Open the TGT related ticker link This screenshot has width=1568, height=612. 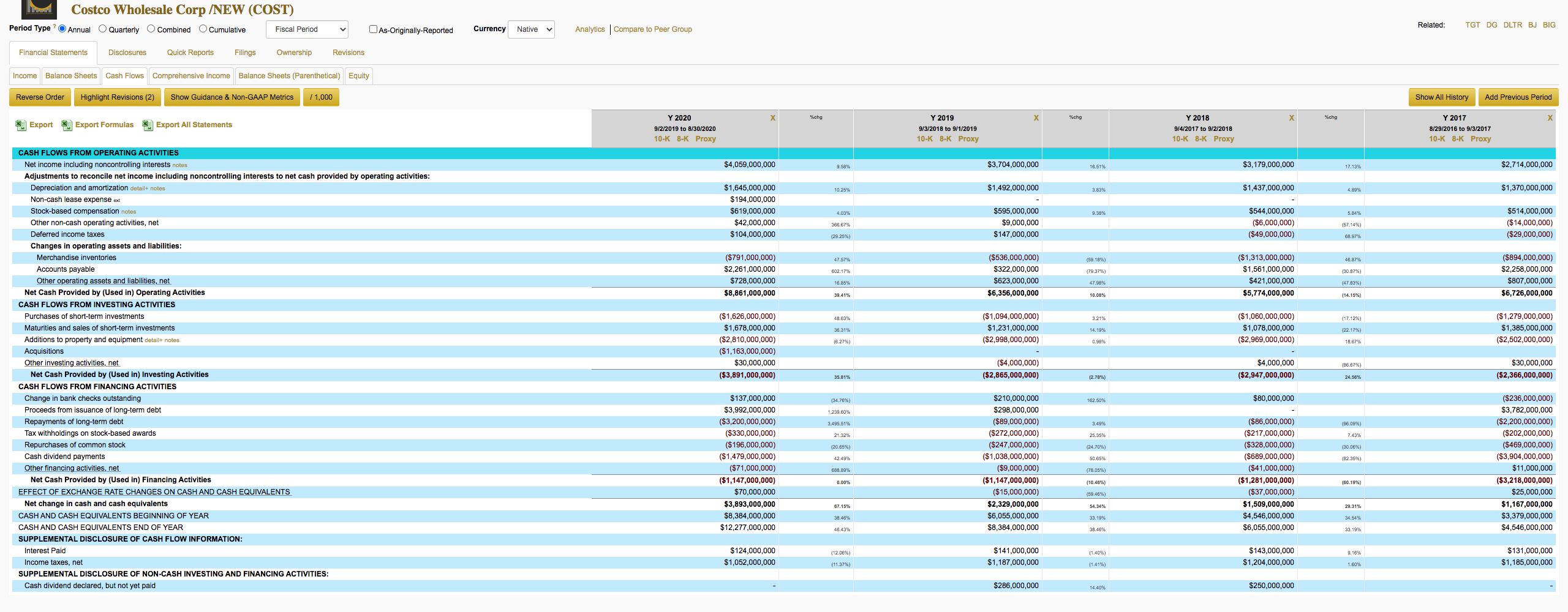[x=1472, y=25]
